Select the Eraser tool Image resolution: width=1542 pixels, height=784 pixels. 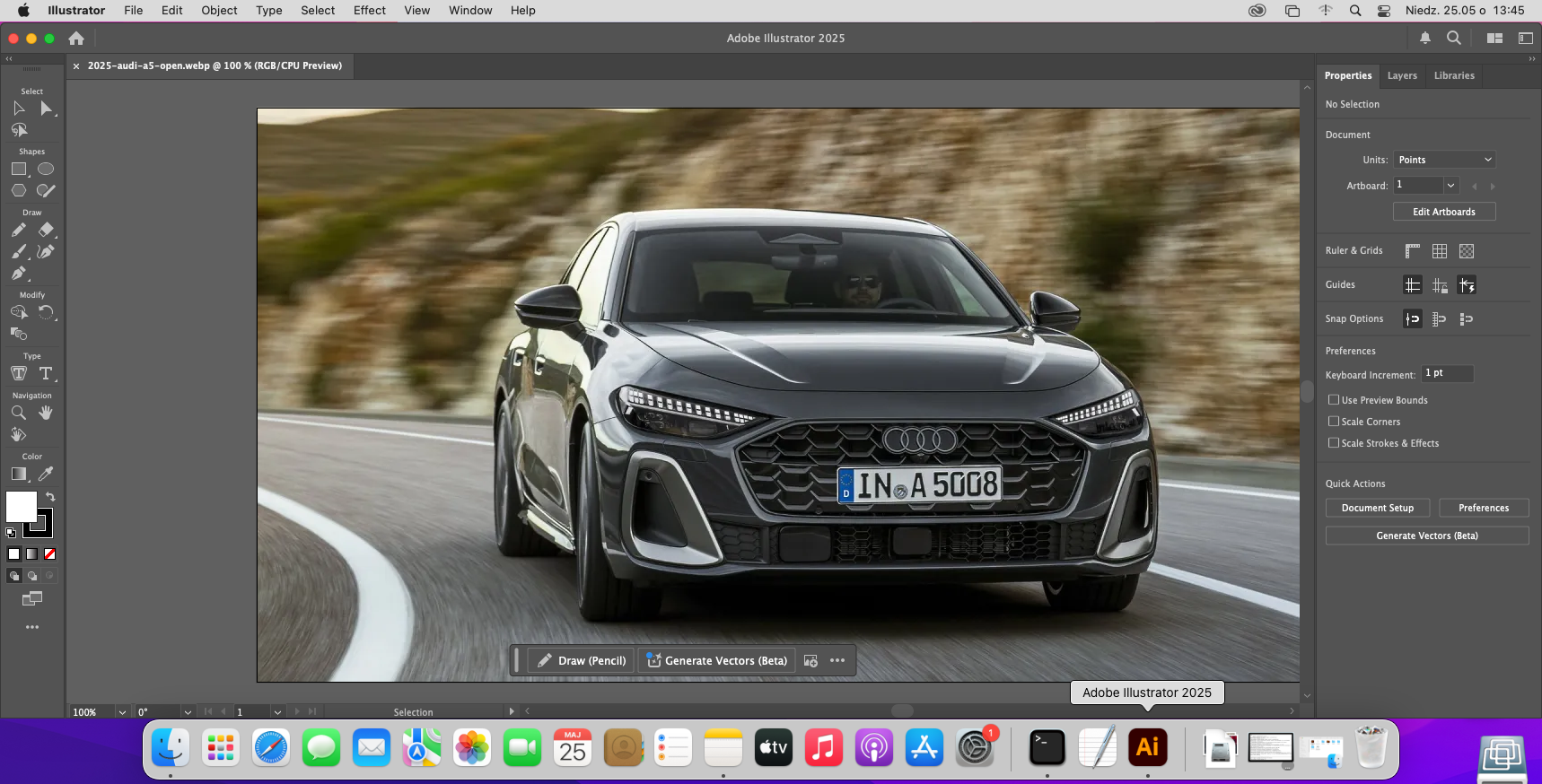click(46, 230)
